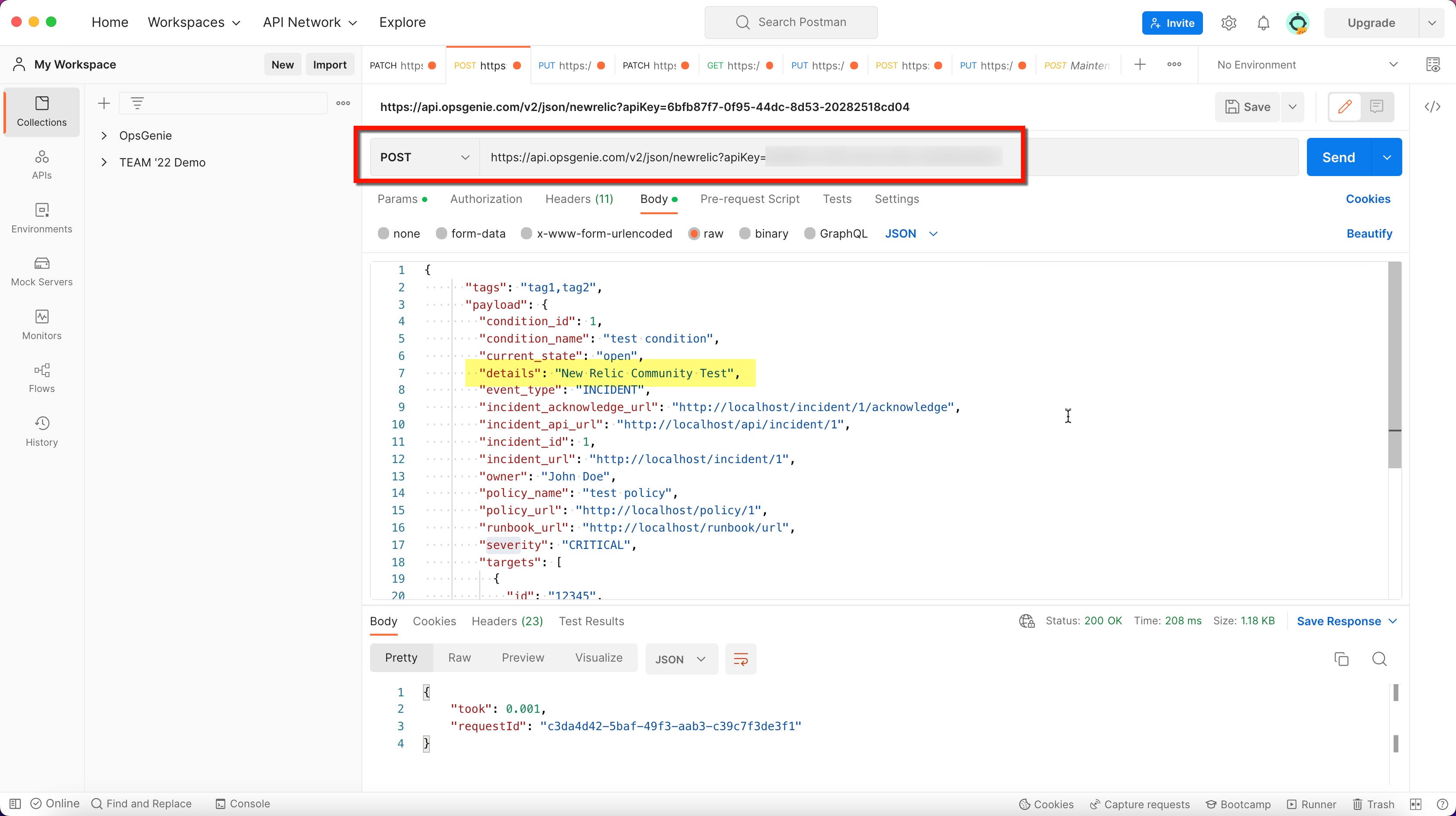Image resolution: width=1456 pixels, height=816 pixels.
Task: Beautify the JSON request body
Action: tap(1368, 233)
